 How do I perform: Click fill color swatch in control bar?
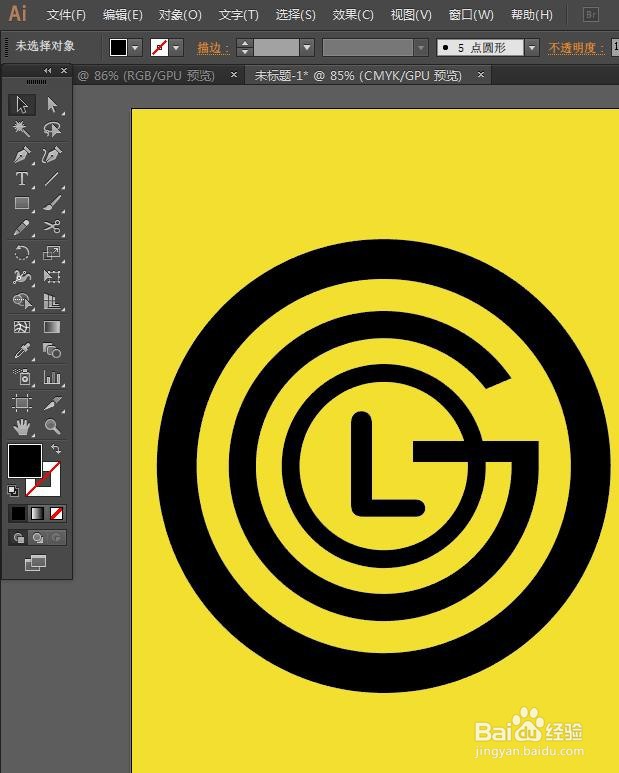[x=118, y=47]
